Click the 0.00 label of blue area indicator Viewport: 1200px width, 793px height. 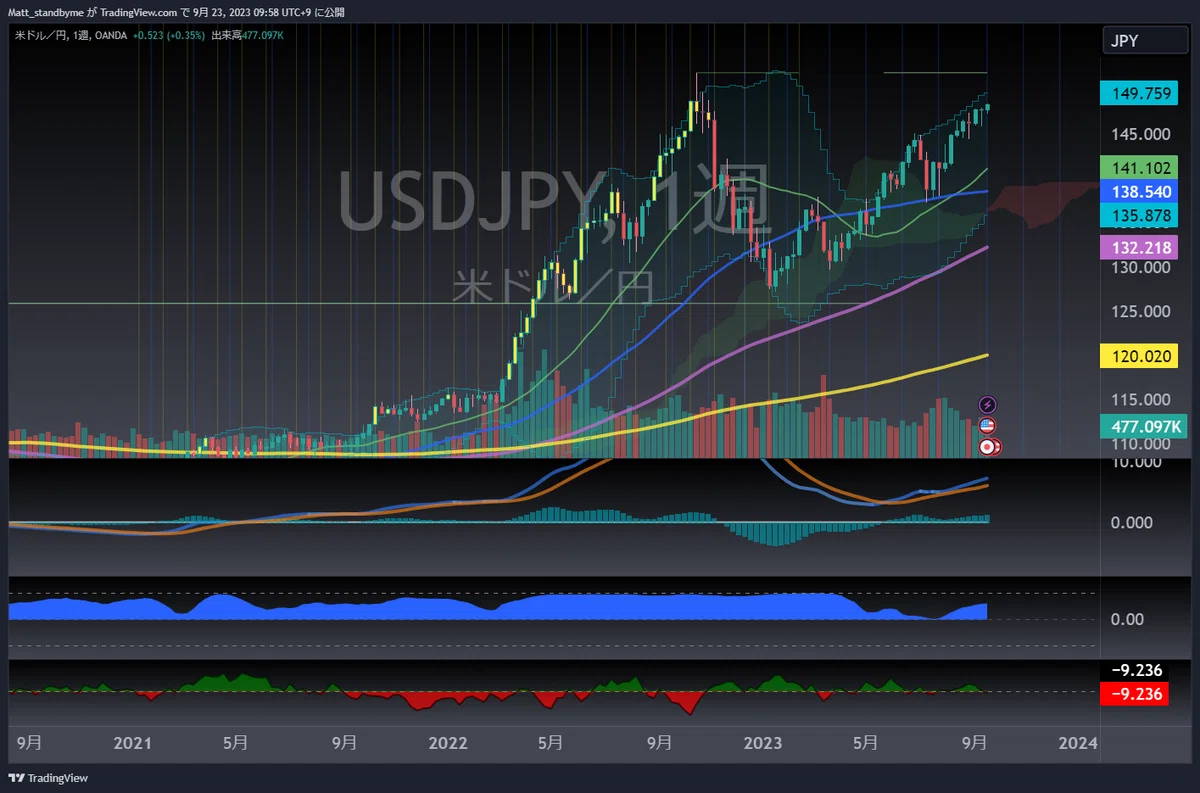[1127, 619]
